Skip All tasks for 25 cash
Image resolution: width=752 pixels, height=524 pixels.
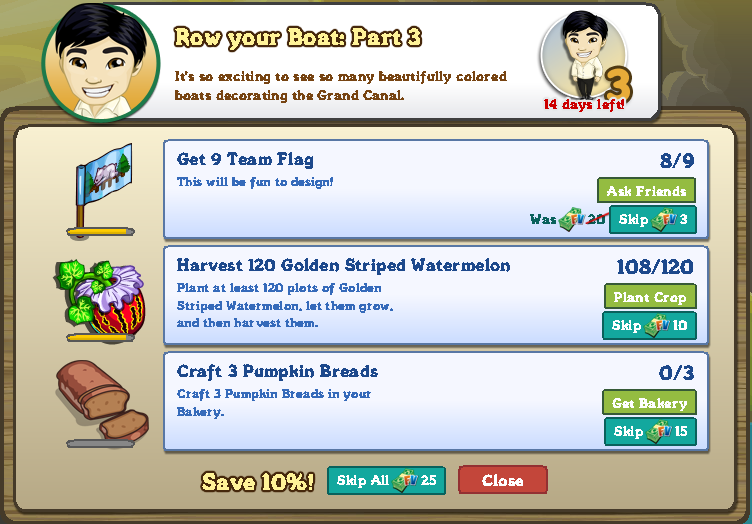click(x=386, y=480)
